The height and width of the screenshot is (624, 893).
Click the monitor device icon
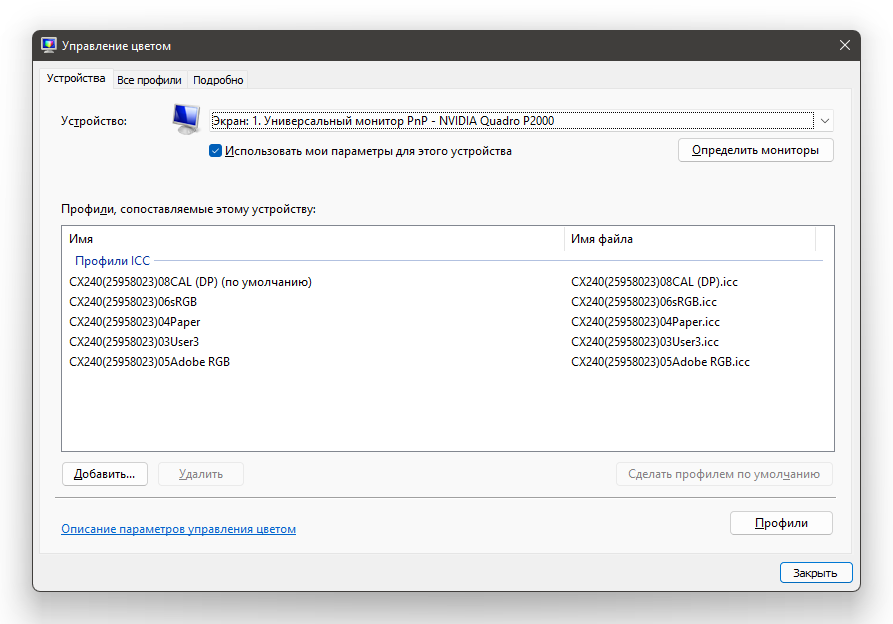pos(185,119)
